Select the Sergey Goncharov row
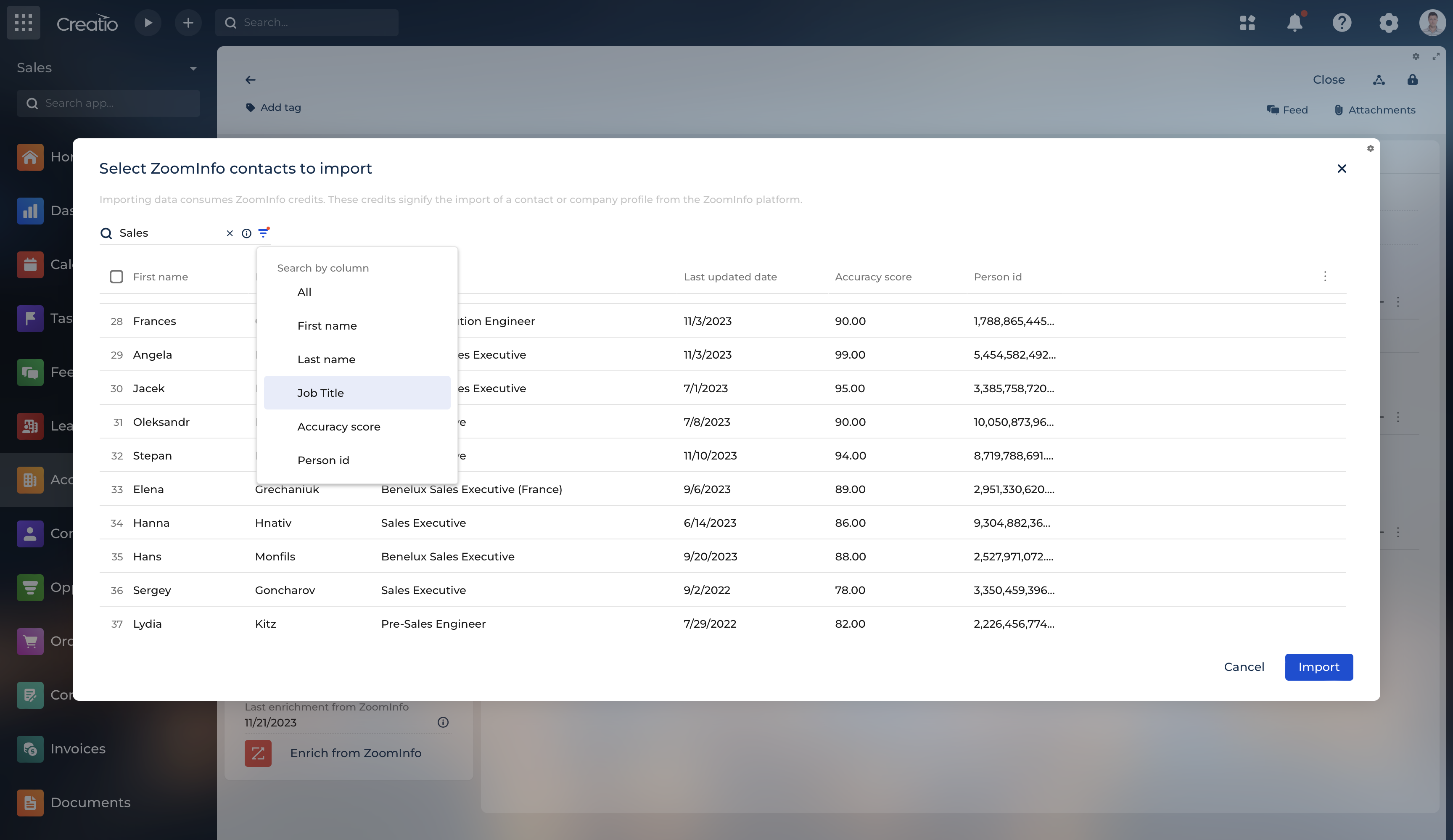The image size is (1453, 840). [x=722, y=590]
